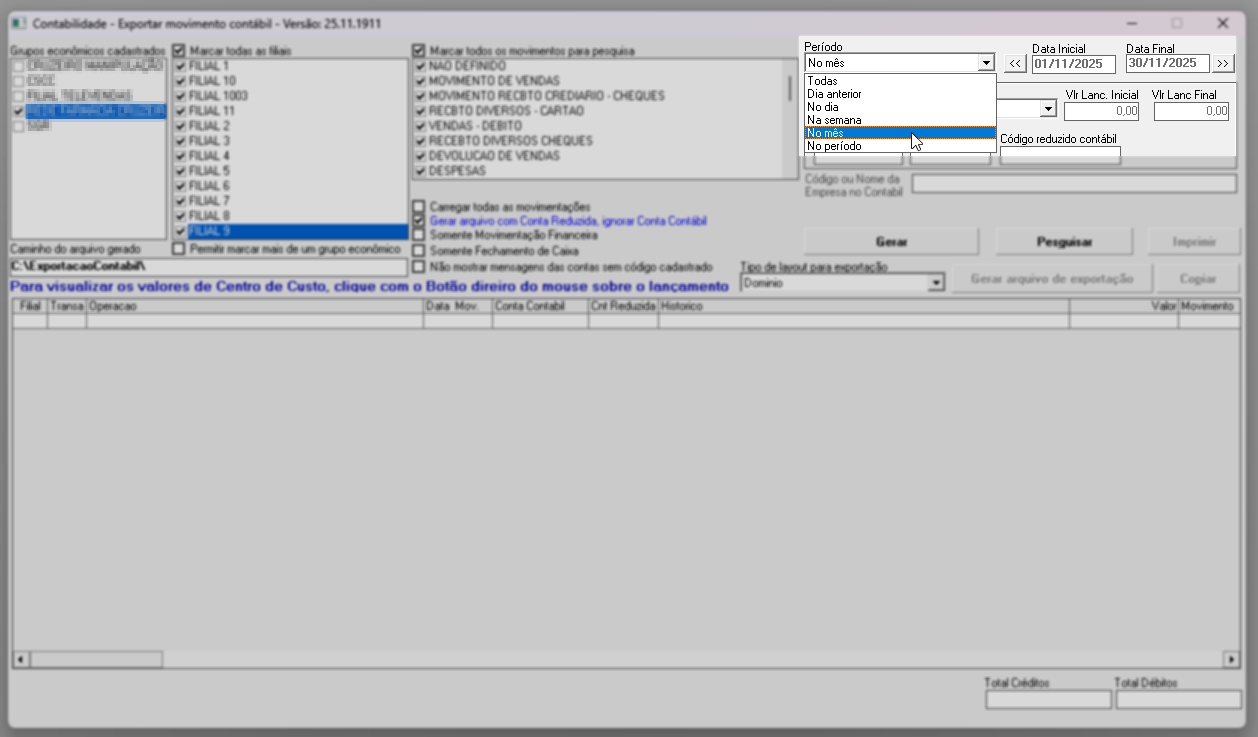
Task: Click the 'Cnt Reduzida' column header
Action: 623,306
